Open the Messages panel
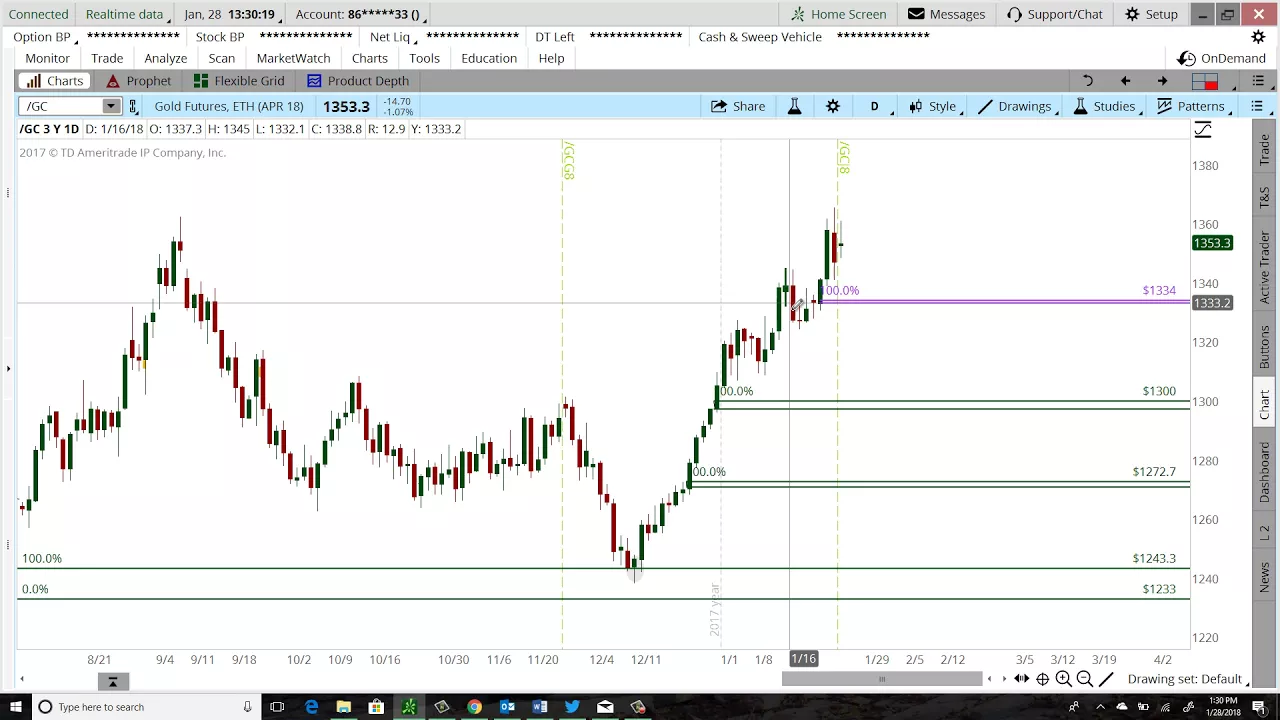 click(946, 14)
